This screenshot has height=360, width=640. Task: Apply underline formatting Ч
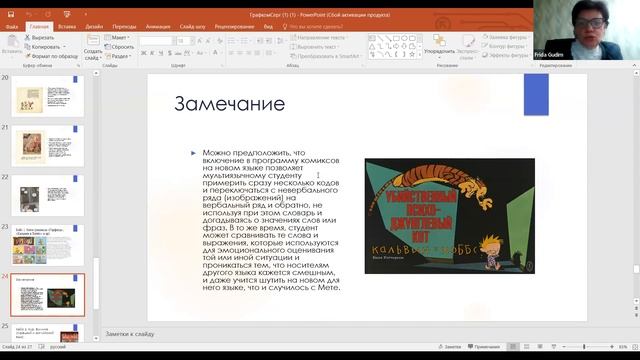coord(161,53)
